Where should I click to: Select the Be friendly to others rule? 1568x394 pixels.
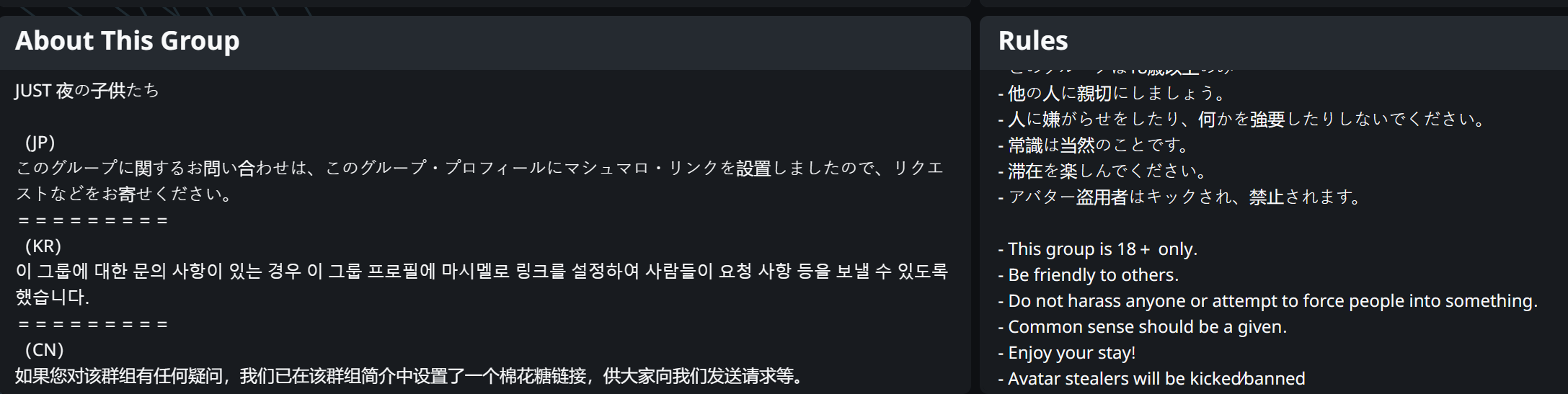coord(1089,275)
